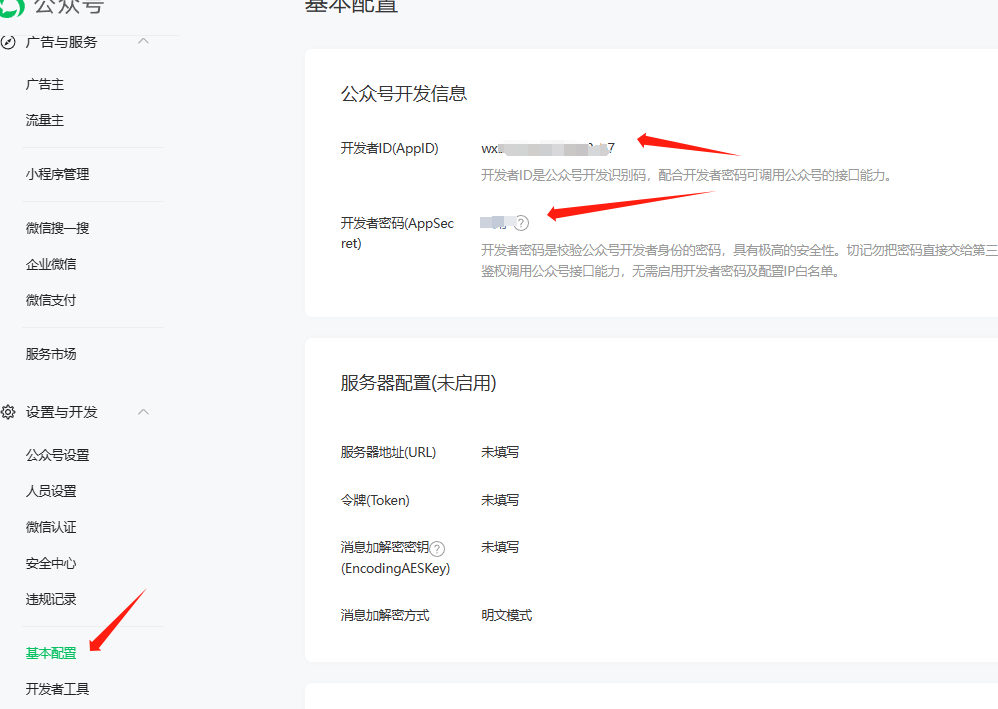Open 微信搜一搜 menu item
The width and height of the screenshot is (998, 709).
57,228
